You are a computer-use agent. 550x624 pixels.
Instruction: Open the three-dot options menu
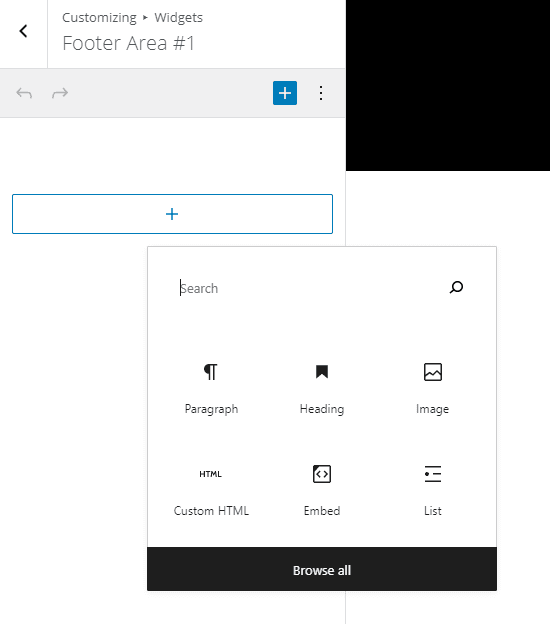[321, 93]
